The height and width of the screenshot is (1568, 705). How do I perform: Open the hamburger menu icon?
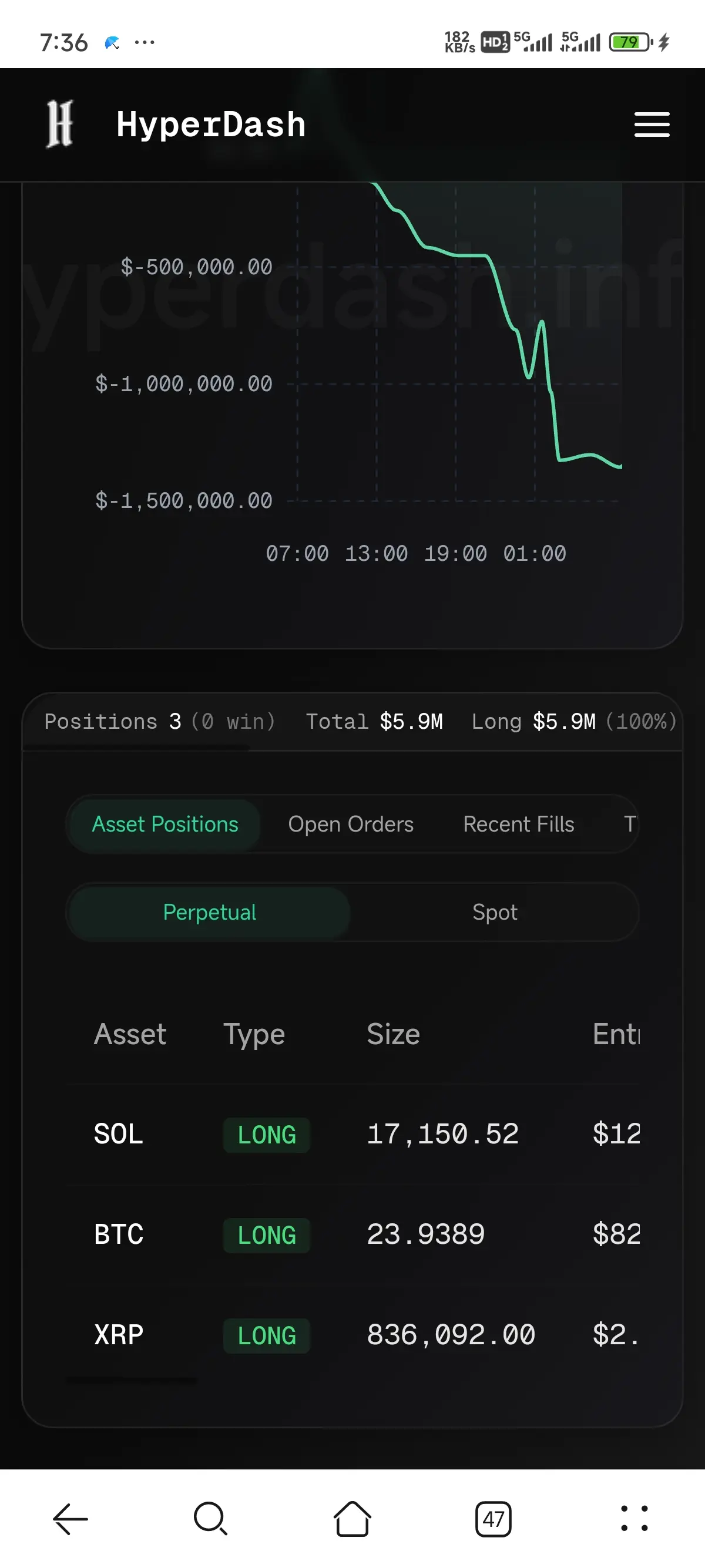coord(652,124)
